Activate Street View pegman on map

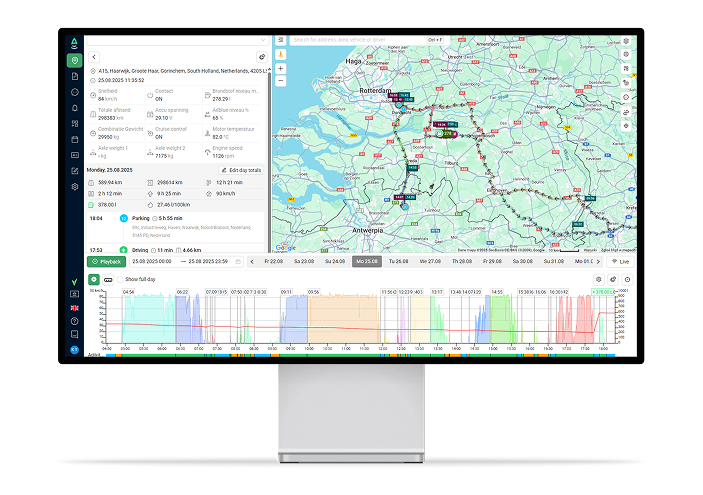pyautogui.click(x=281, y=54)
